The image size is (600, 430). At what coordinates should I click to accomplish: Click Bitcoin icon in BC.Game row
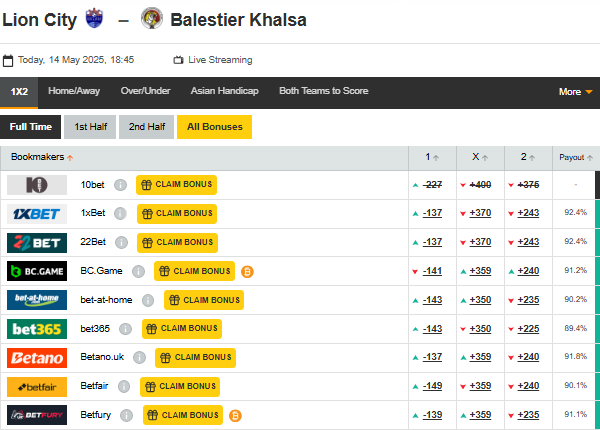pos(247,271)
